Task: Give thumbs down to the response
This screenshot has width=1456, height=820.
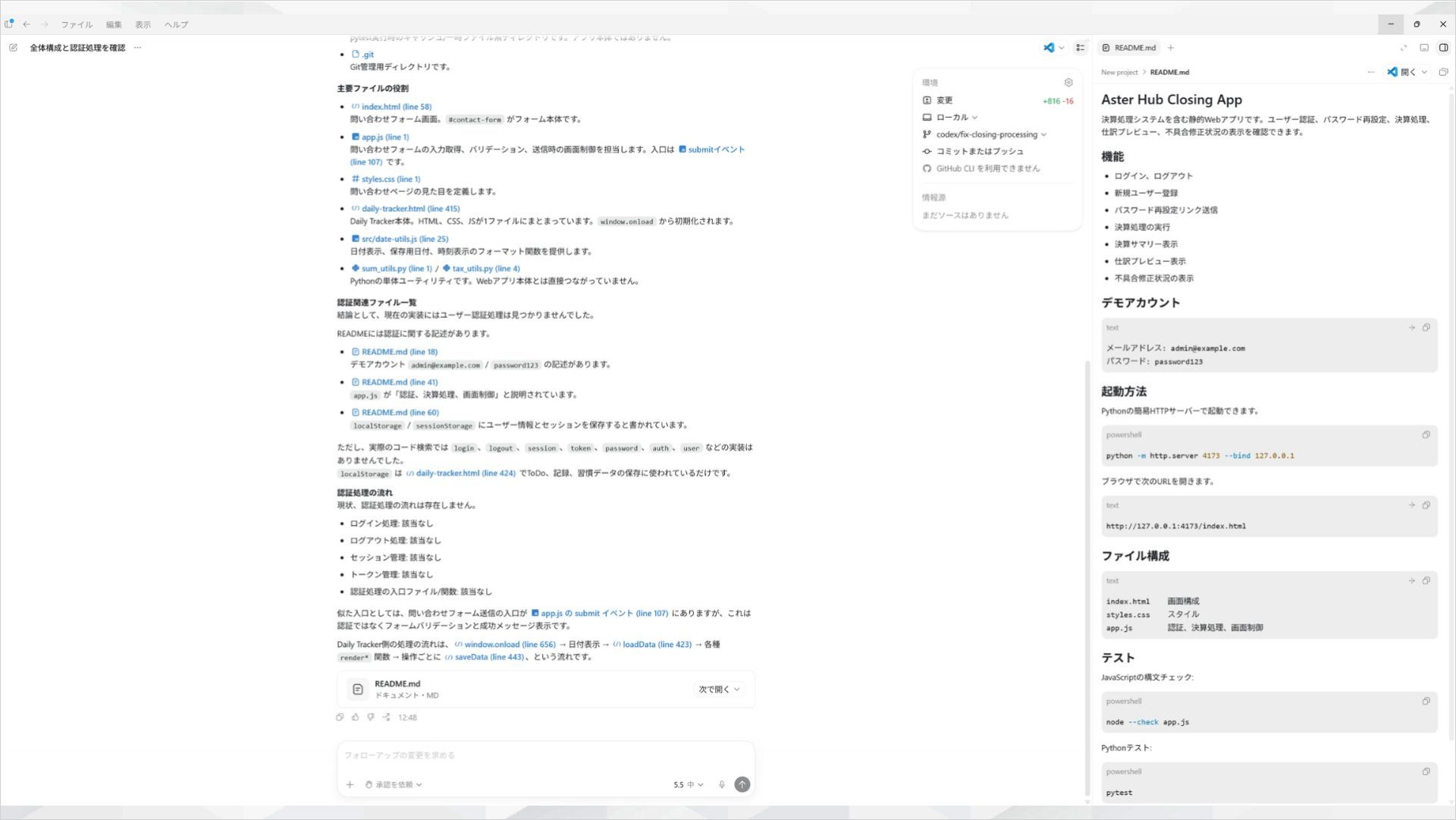Action: click(x=371, y=718)
